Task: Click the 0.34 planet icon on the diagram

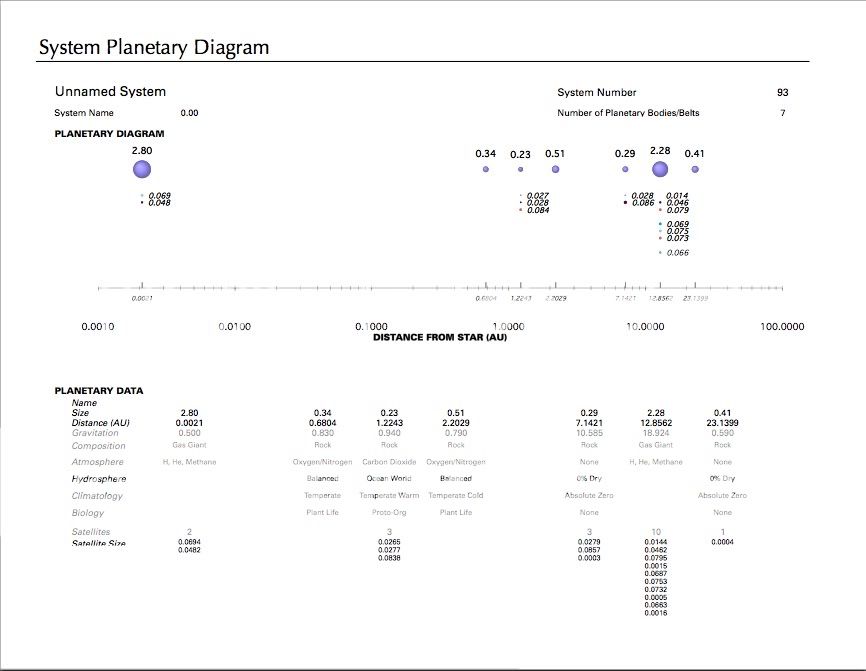Action: click(x=485, y=169)
